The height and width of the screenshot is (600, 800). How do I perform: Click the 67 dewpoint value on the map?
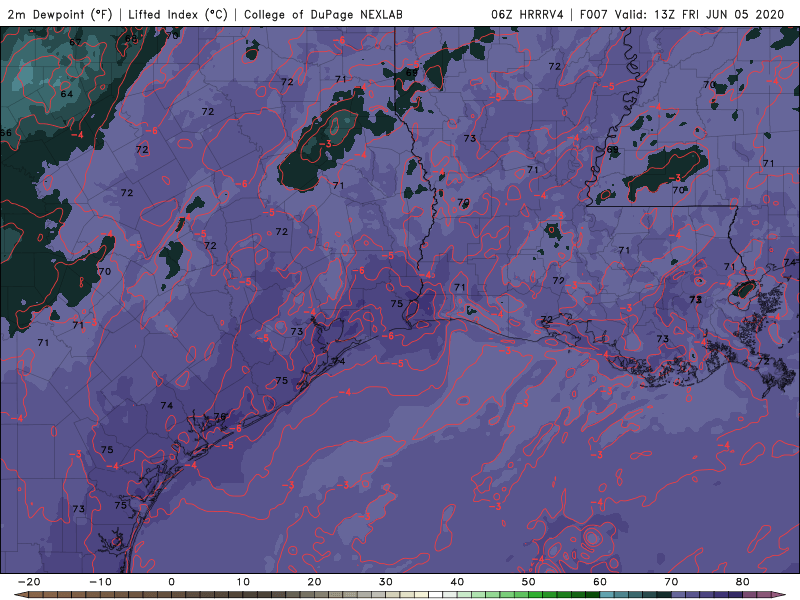coord(75,42)
